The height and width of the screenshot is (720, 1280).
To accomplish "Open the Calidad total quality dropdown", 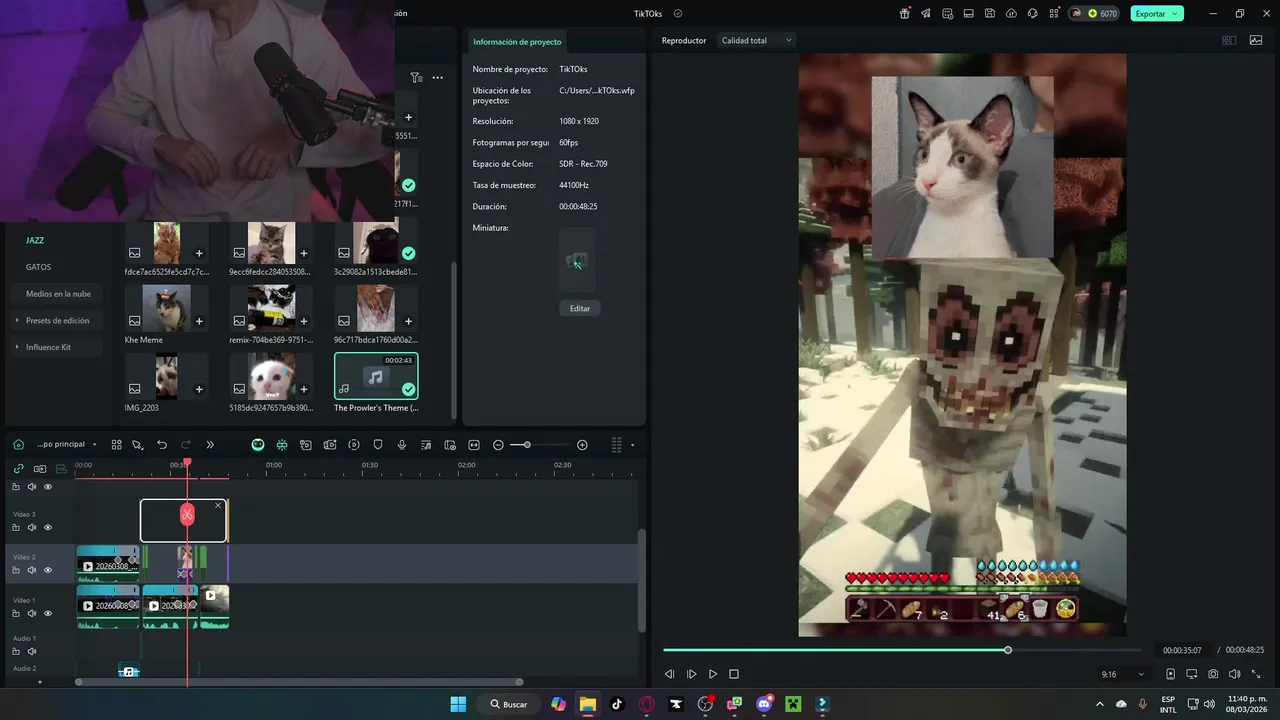I will click(757, 40).
